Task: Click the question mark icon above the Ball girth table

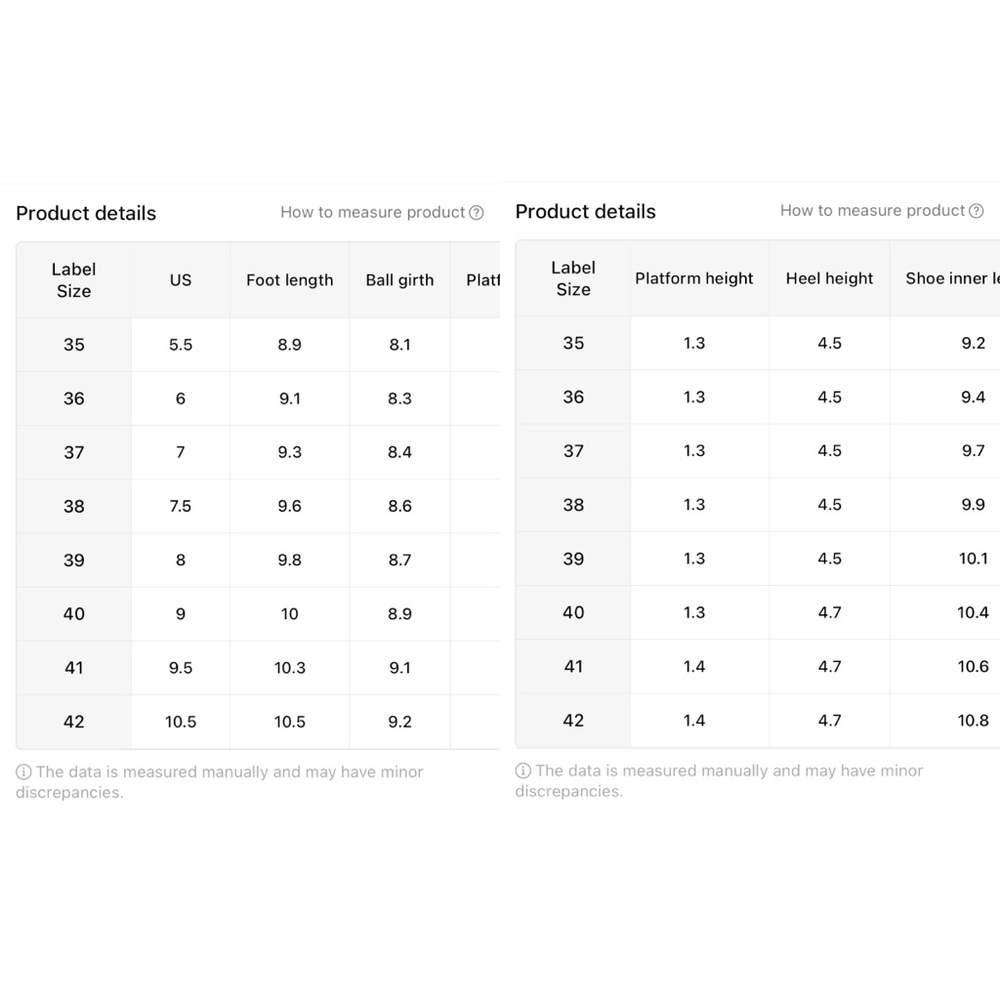Action: click(476, 212)
